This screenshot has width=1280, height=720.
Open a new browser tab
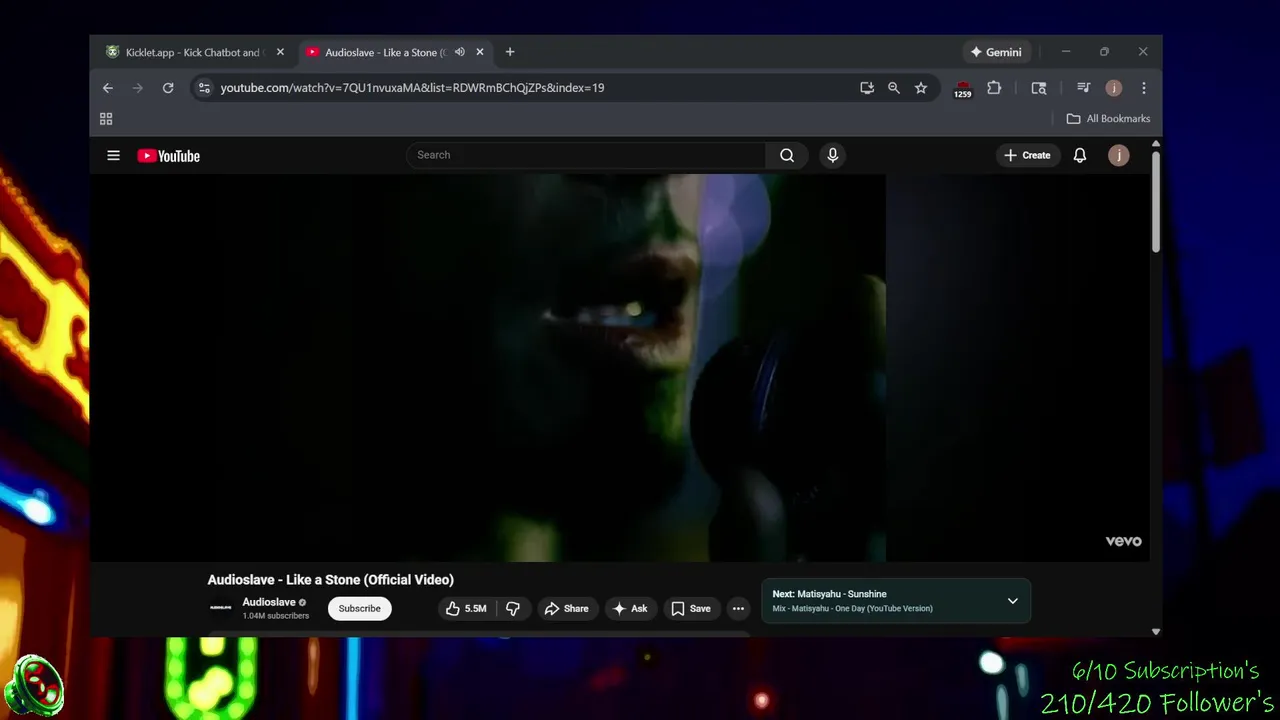[x=510, y=52]
